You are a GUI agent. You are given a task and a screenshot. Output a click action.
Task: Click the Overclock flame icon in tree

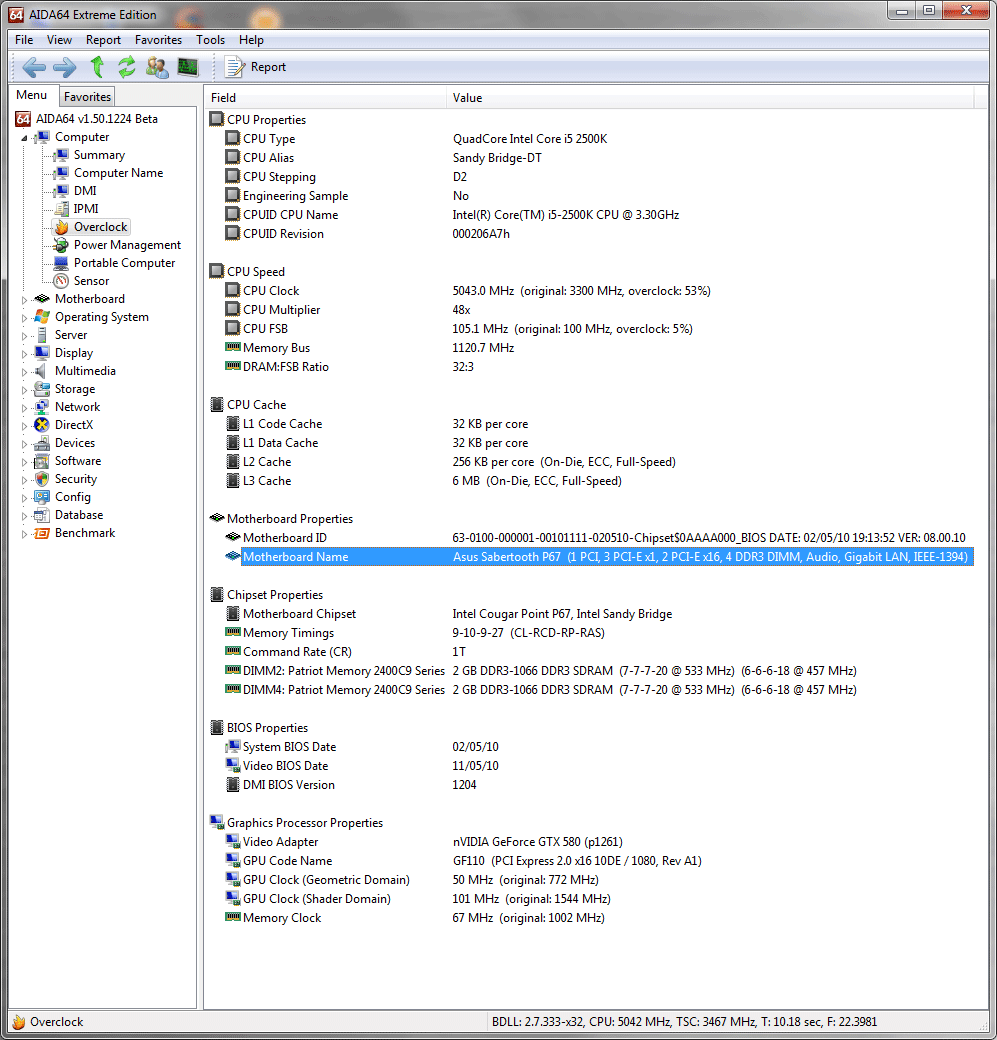click(x=62, y=227)
